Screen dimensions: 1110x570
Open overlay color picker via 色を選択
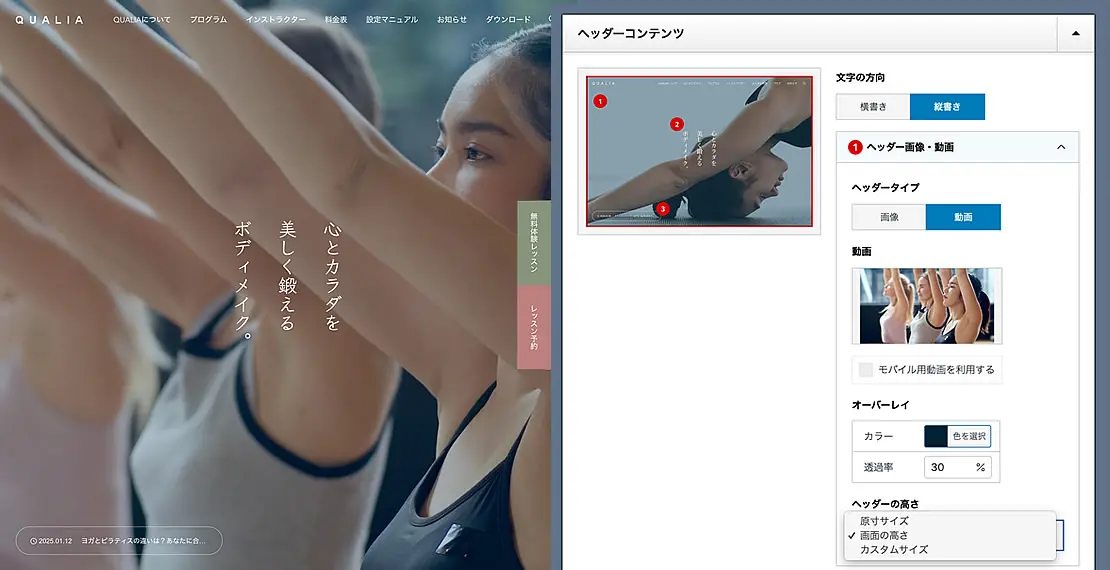[968, 436]
